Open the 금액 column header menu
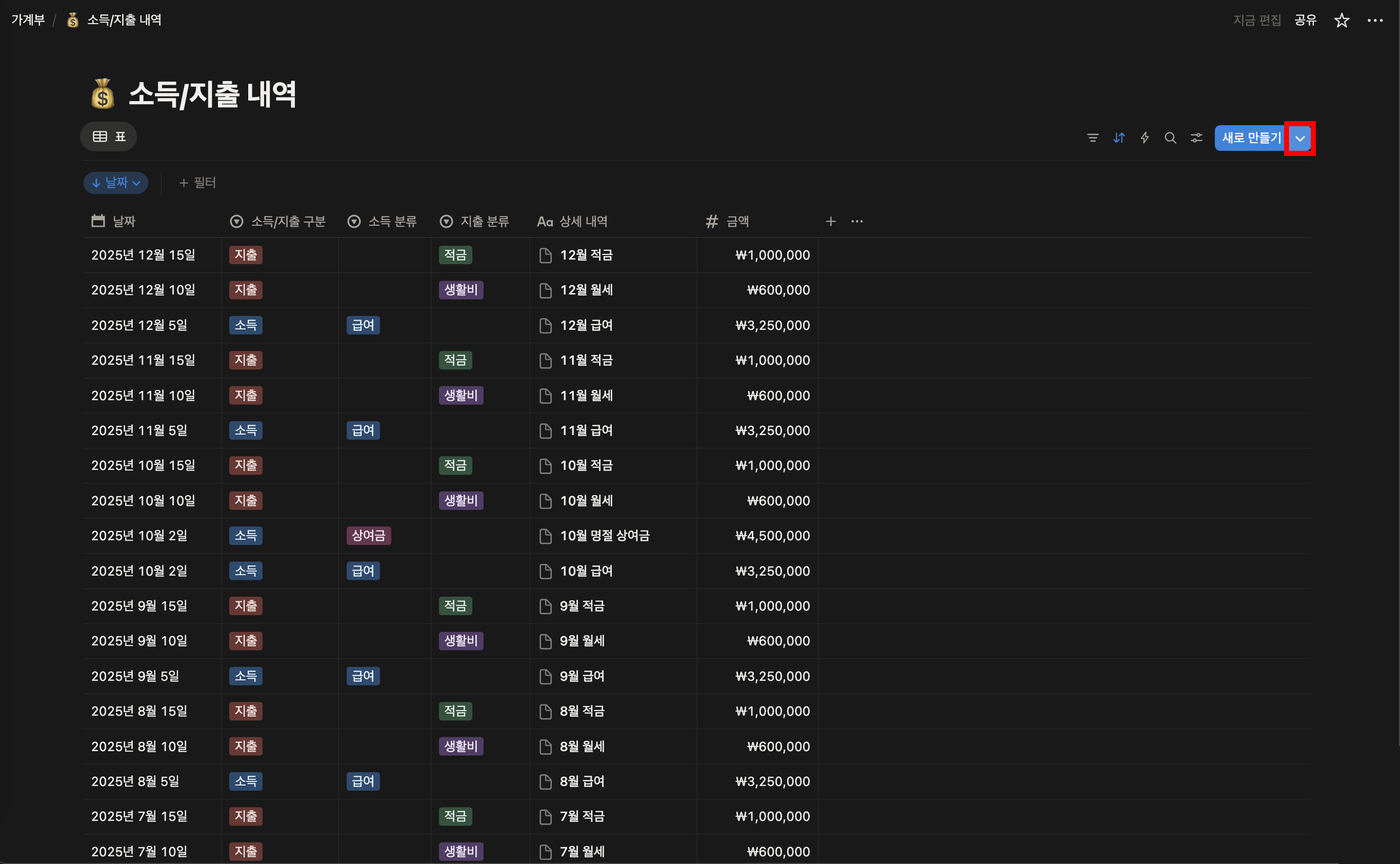Viewport: 1400px width, 864px height. [737, 221]
